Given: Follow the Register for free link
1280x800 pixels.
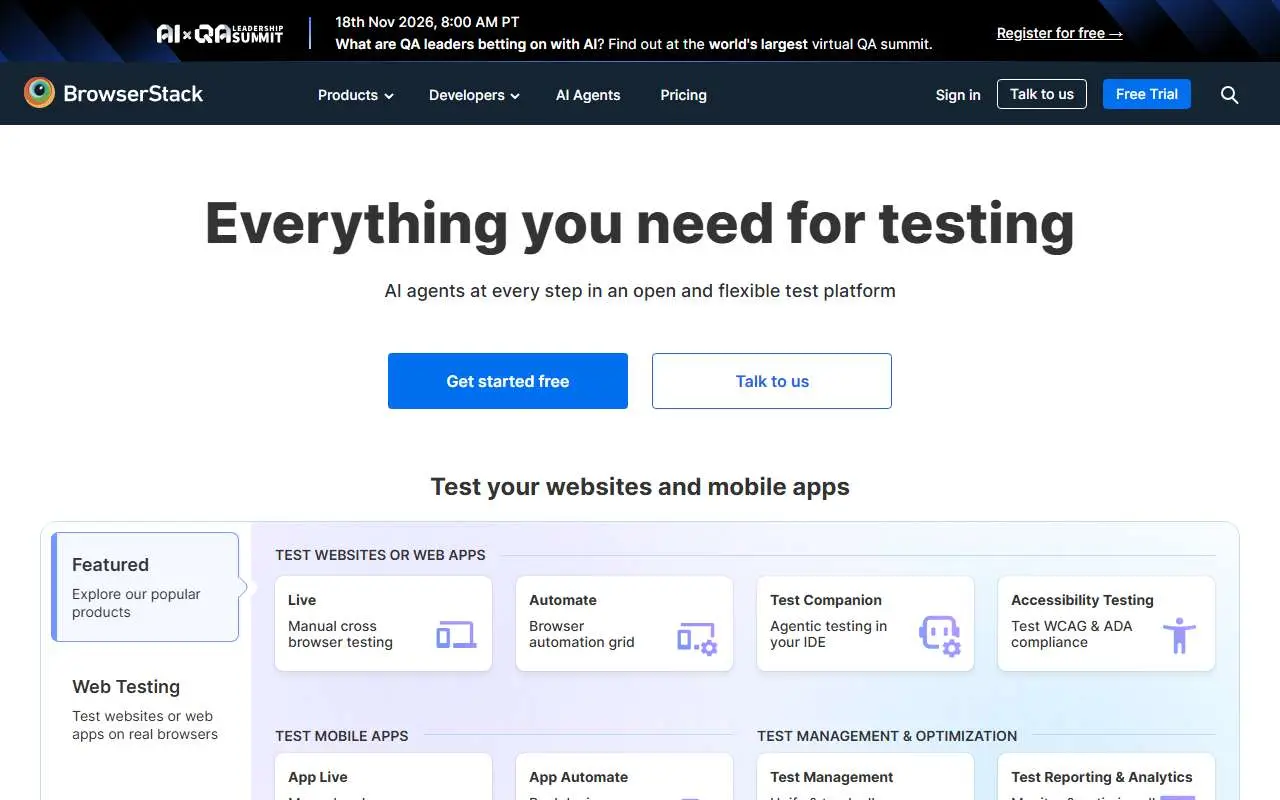Looking at the screenshot, I should pos(1060,33).
